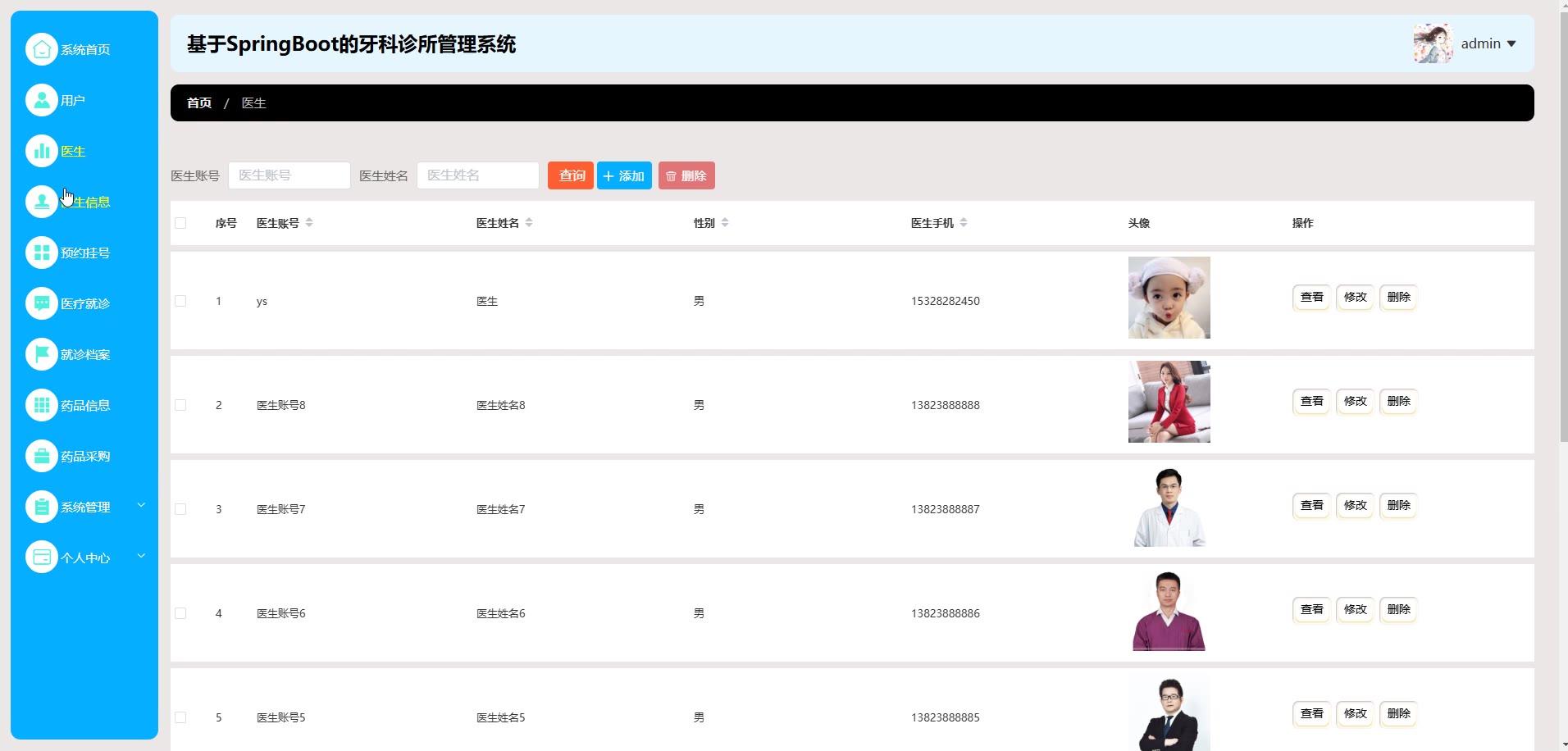The width and height of the screenshot is (1568, 751).
Task: Open 系统首页 in the sidebar
Action: (85, 49)
